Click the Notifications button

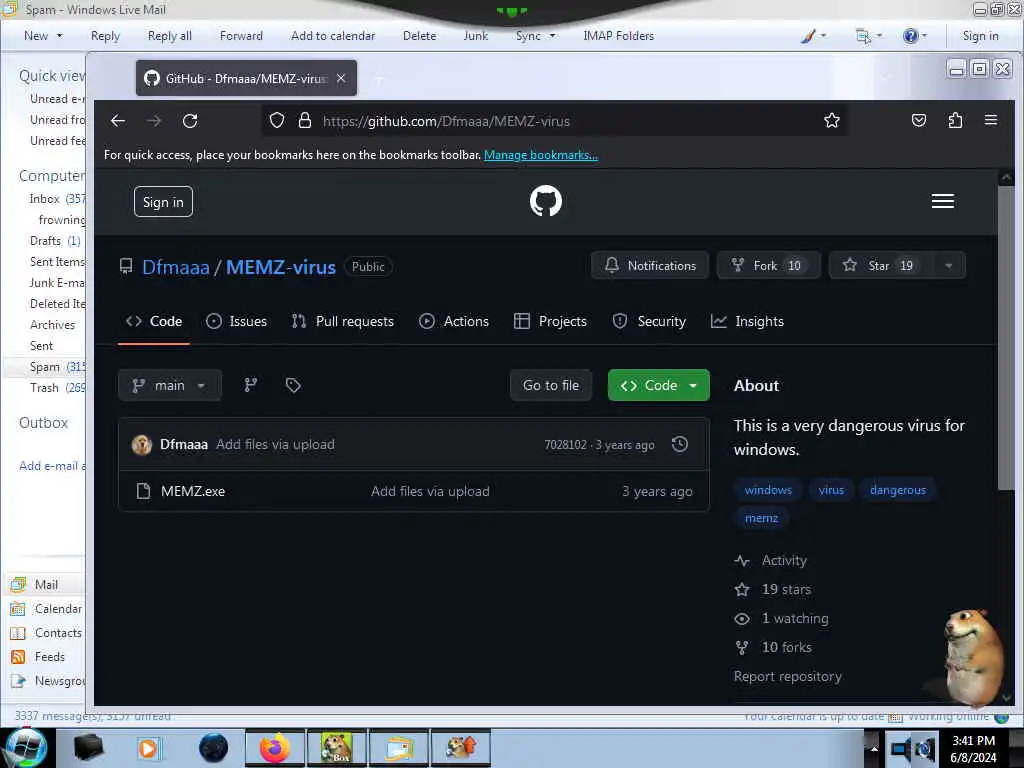pos(650,265)
